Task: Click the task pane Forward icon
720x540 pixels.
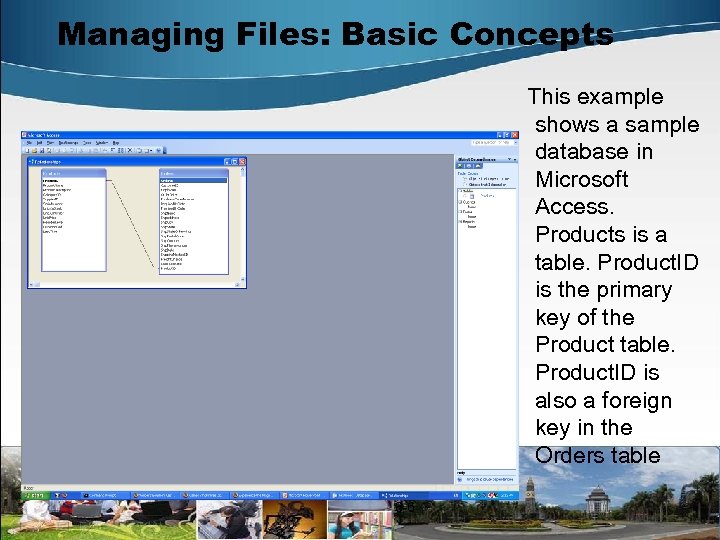Action: [469, 166]
